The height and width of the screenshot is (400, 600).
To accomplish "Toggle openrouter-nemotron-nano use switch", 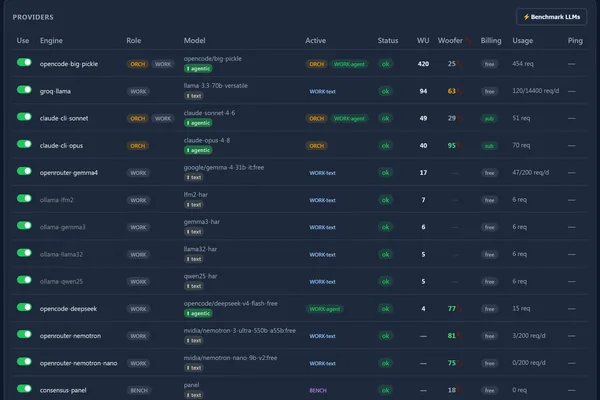I will tap(24, 361).
